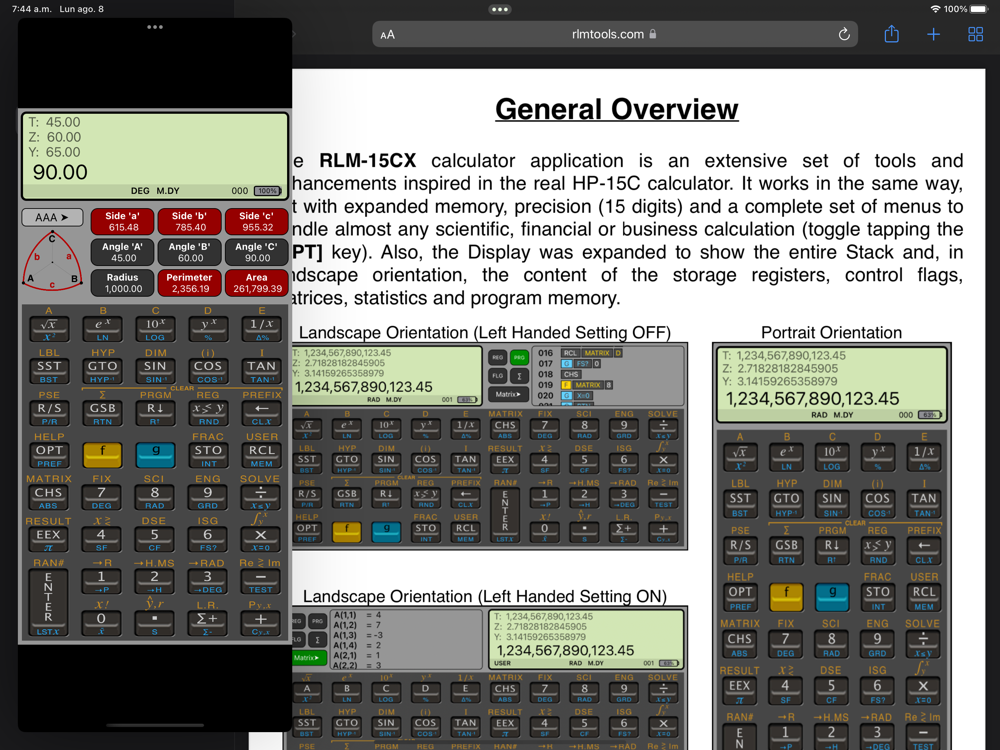The width and height of the screenshot is (1000, 750).
Task: Tap the TAN key on calculator
Action: click(x=261, y=371)
